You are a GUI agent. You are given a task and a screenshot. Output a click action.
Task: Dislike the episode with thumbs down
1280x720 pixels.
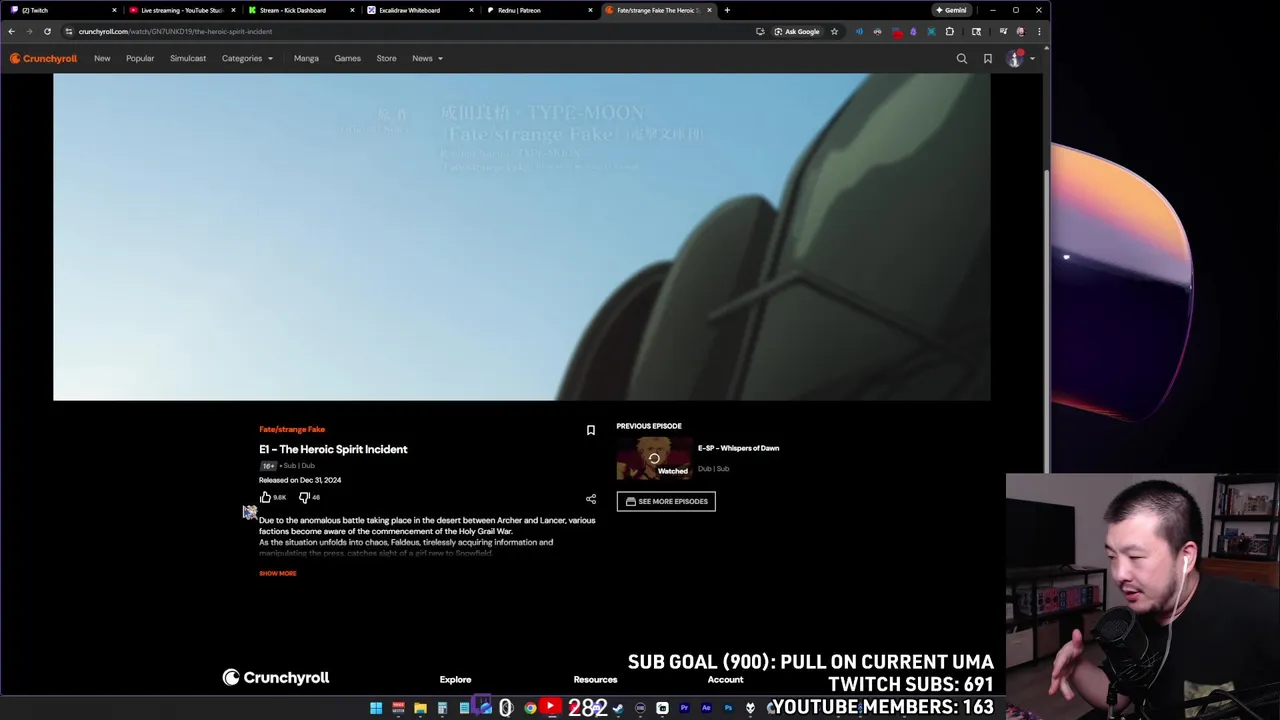pyautogui.click(x=304, y=497)
